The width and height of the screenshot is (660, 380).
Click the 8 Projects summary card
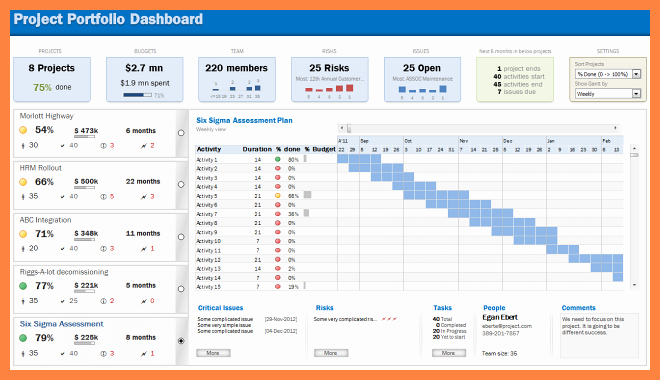tap(52, 80)
